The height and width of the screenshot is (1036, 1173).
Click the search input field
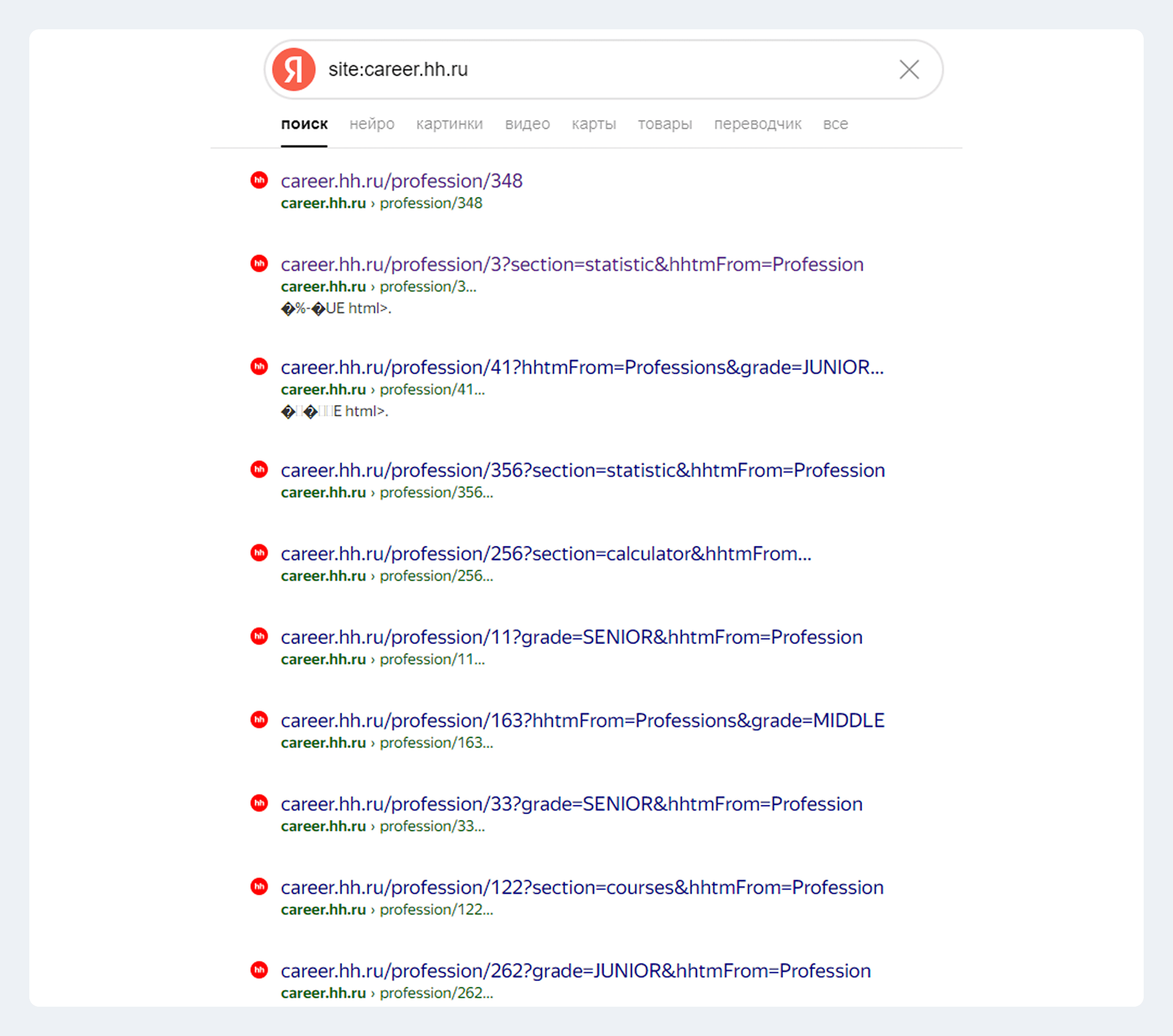(603, 69)
